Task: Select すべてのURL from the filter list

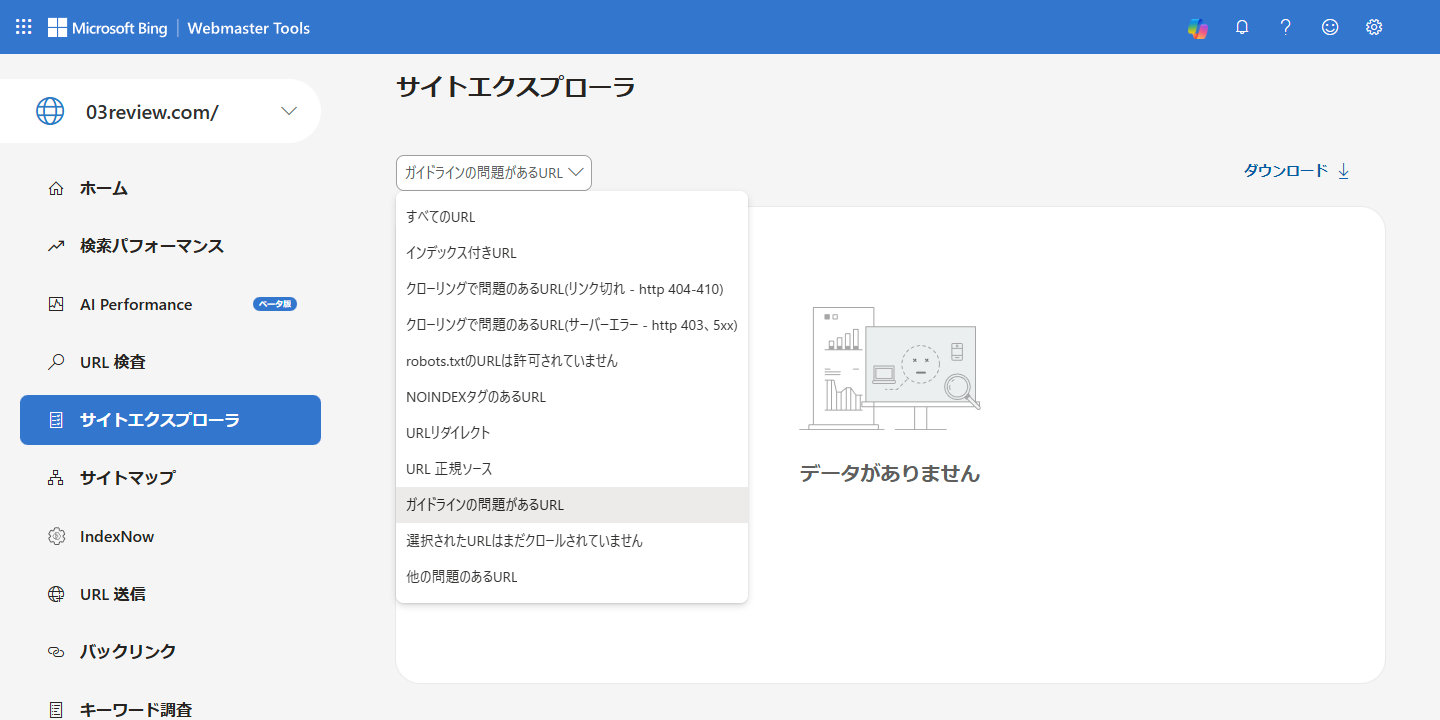Action: pos(441,217)
